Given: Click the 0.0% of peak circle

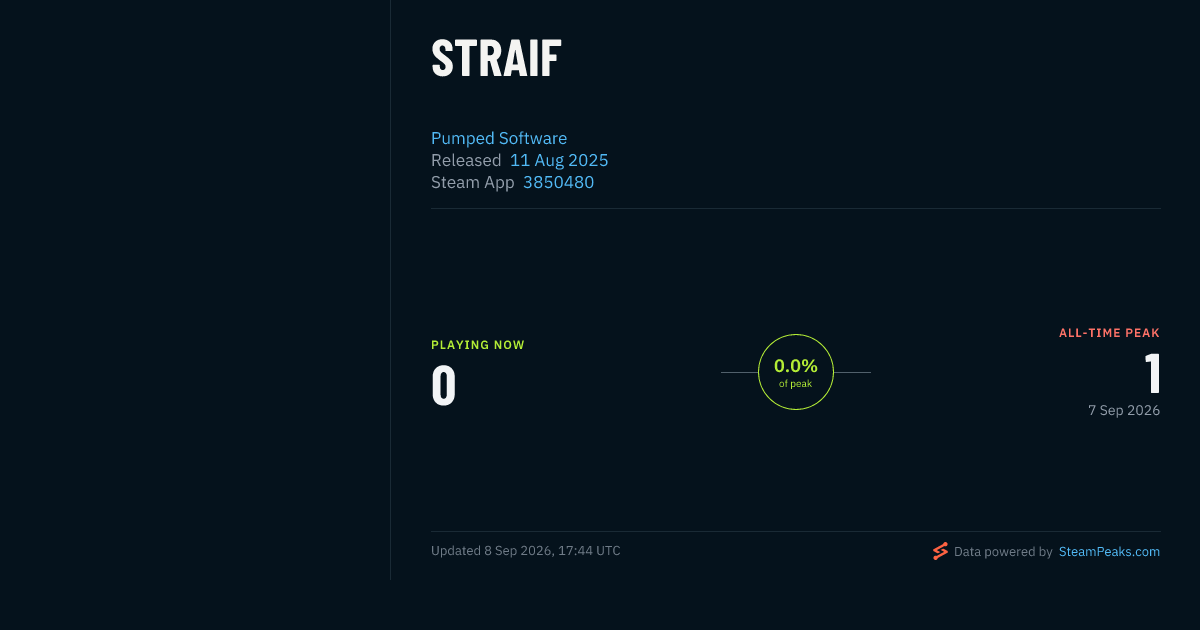Looking at the screenshot, I should click(796, 372).
